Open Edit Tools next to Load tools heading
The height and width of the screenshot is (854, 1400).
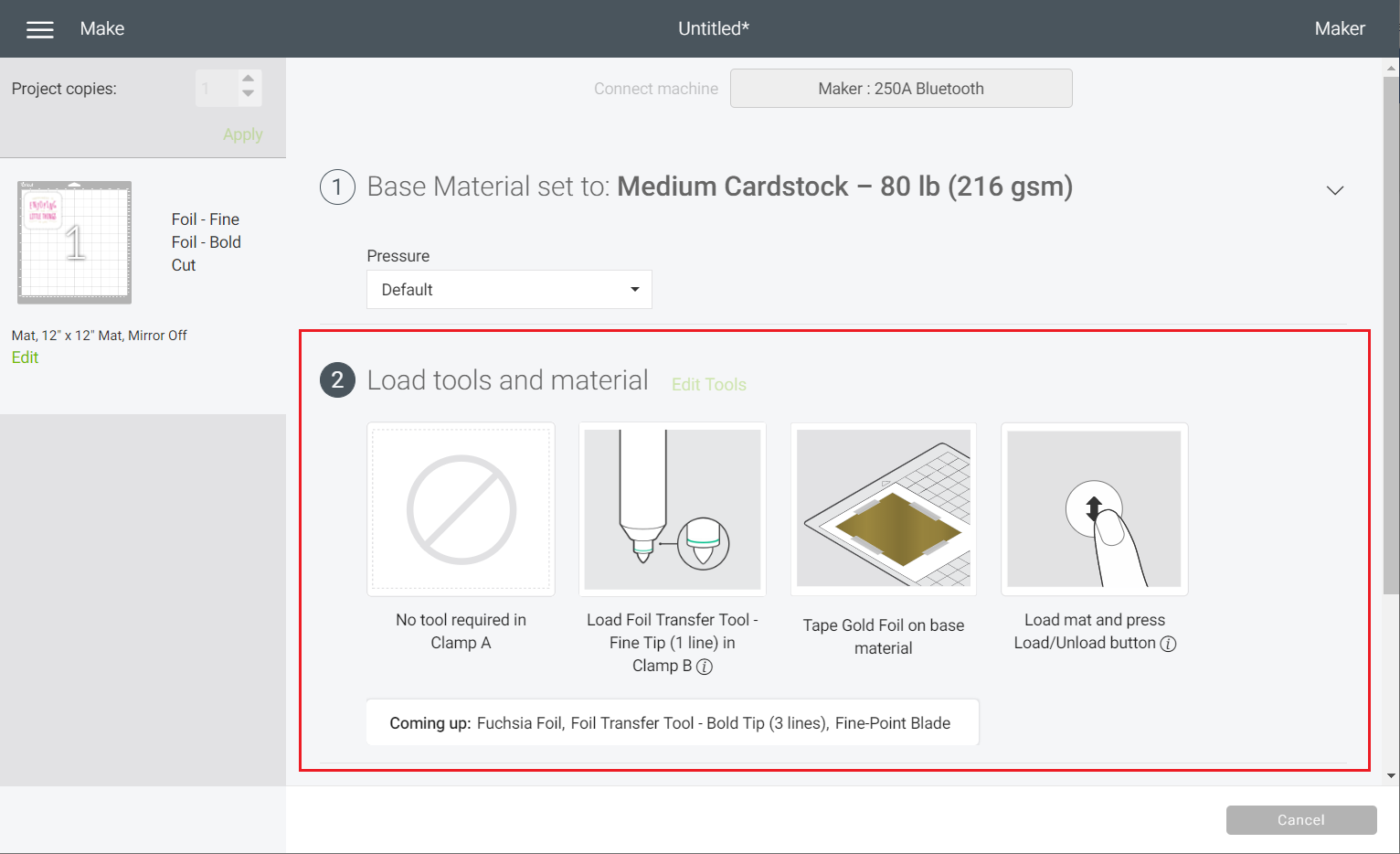pyautogui.click(x=709, y=384)
